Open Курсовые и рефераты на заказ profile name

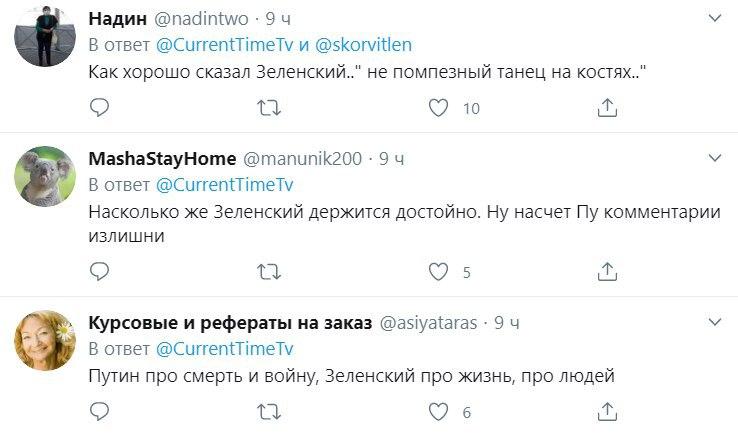[230, 324]
